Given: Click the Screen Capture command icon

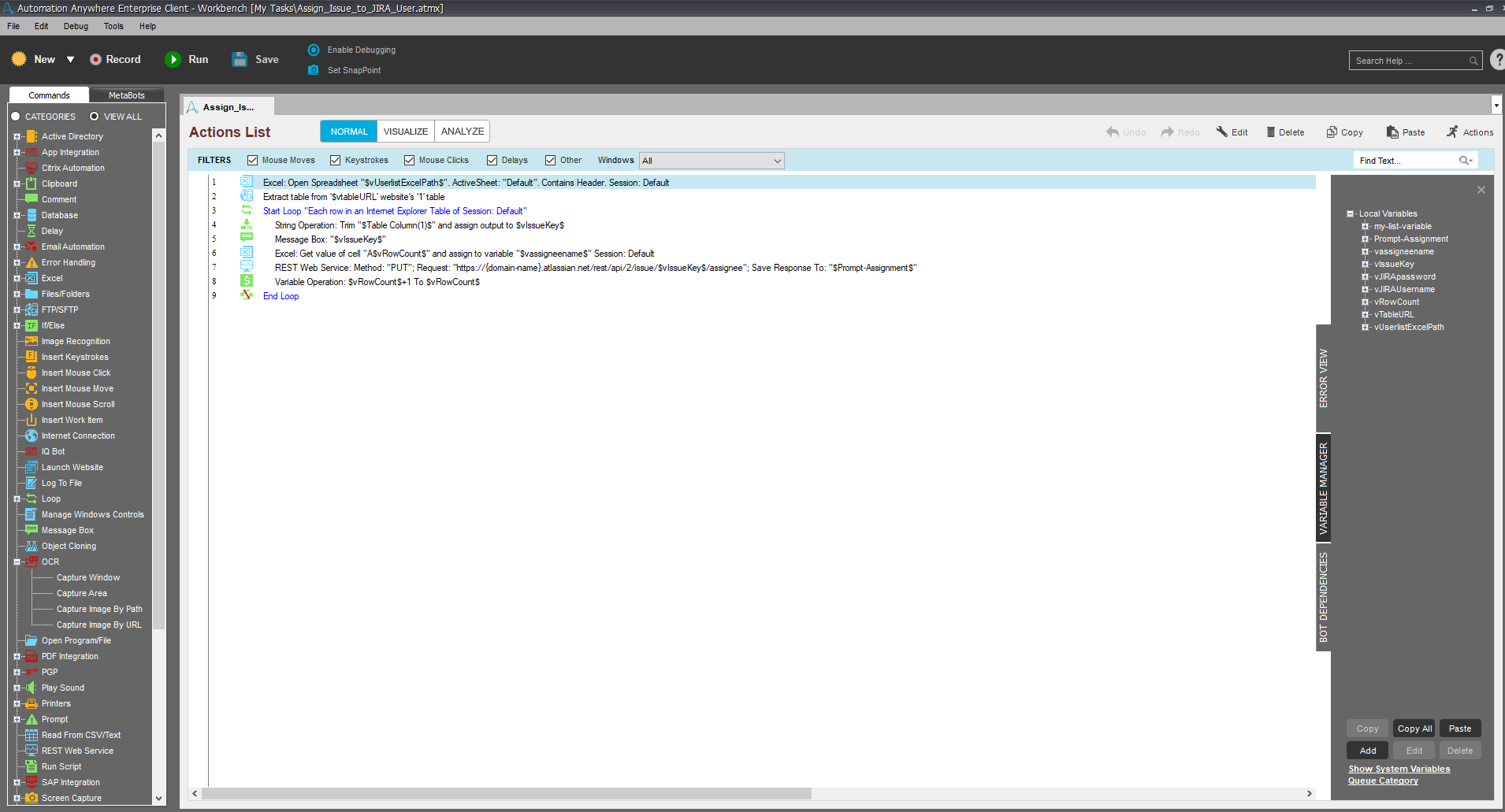Looking at the screenshot, I should pyautogui.click(x=32, y=798).
